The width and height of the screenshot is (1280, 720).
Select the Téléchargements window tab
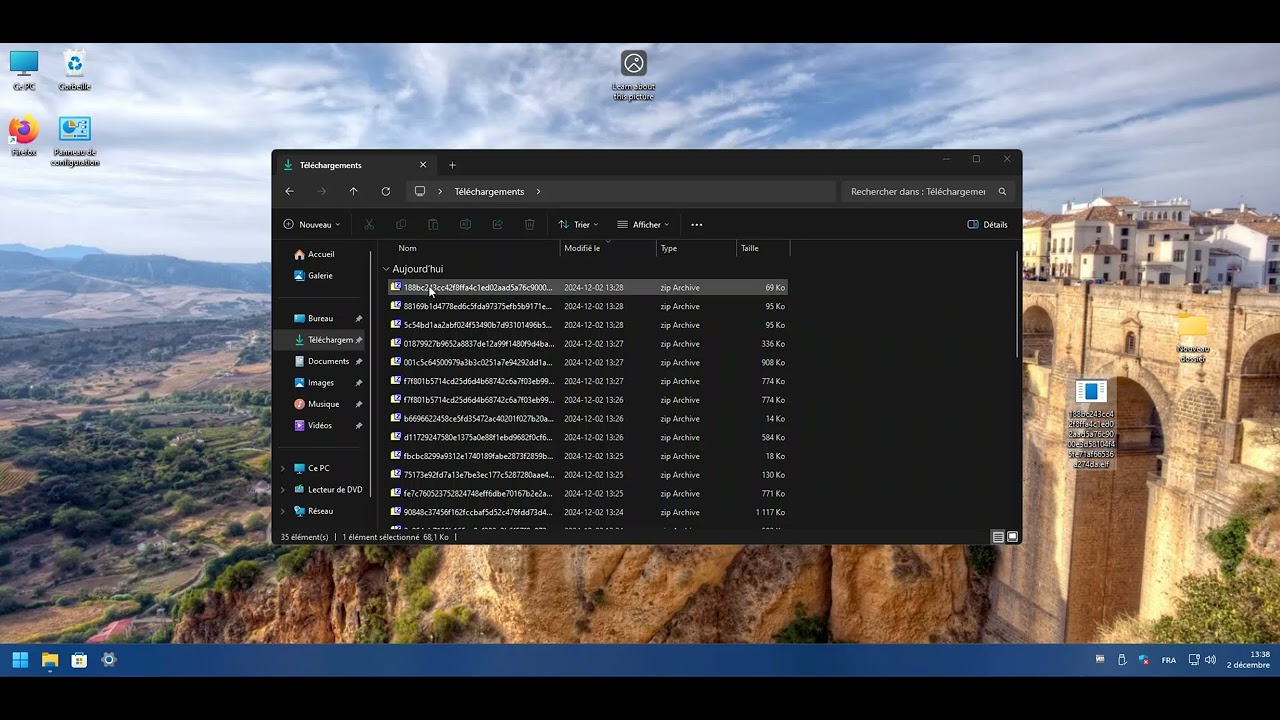tap(354, 165)
